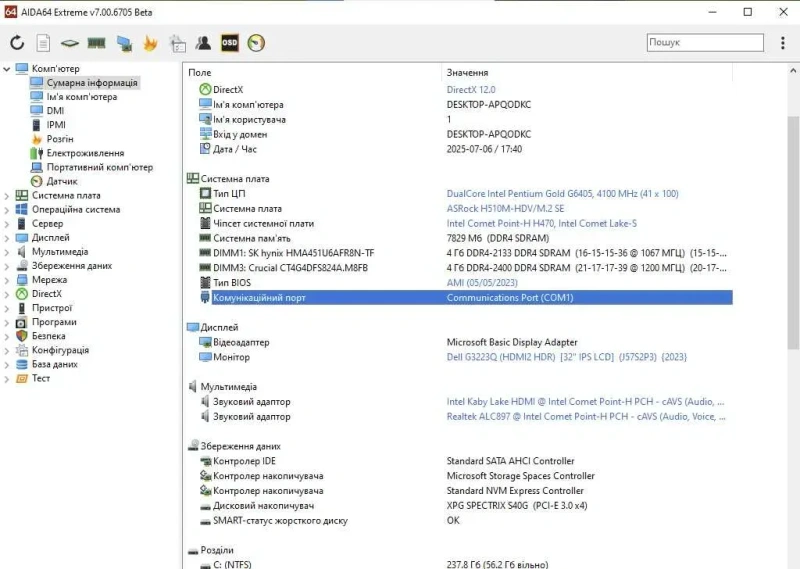The width and height of the screenshot is (800, 569).
Task: Select the DIMM3: Crucial row
Action: [462, 267]
